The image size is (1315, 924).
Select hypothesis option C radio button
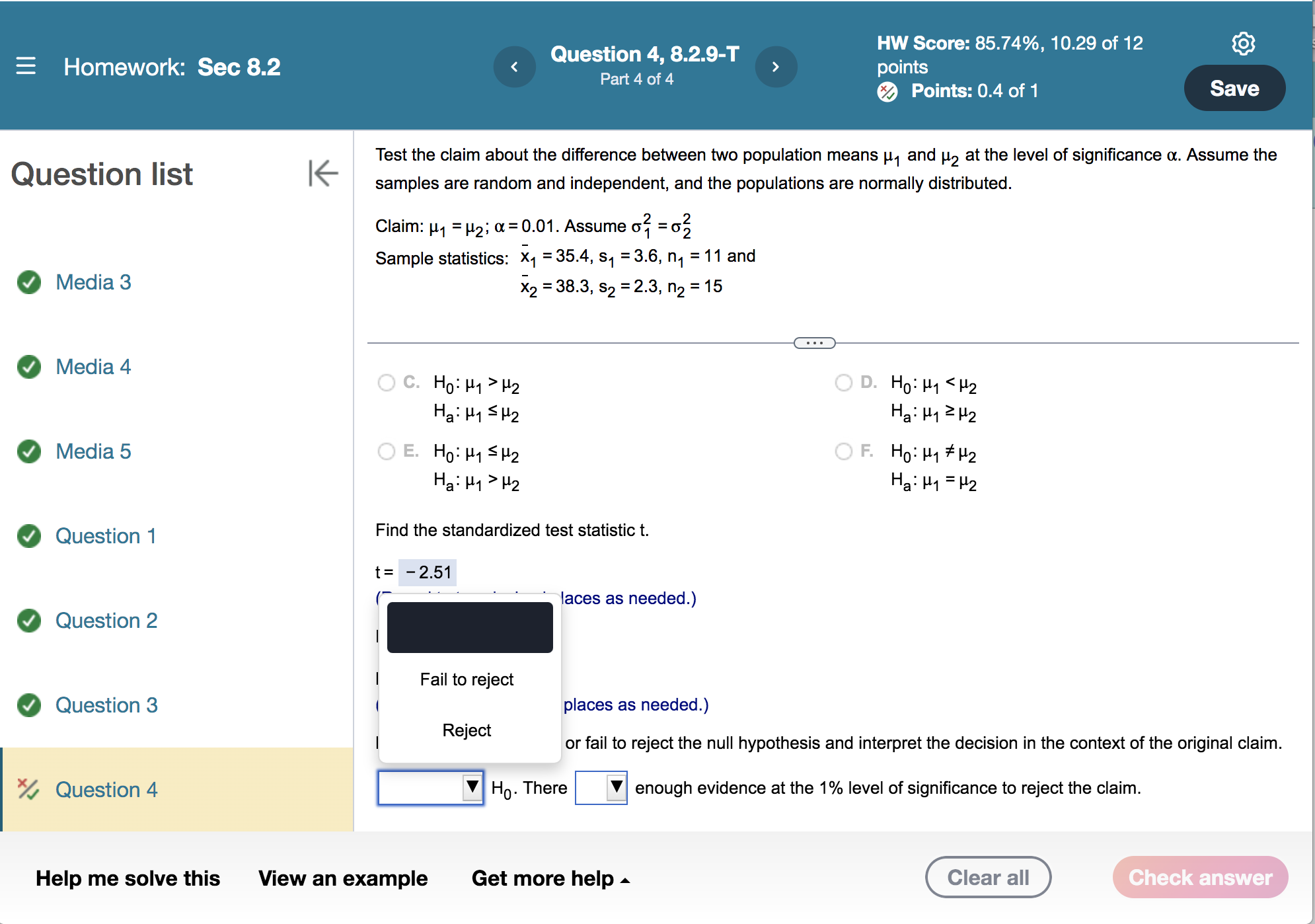(x=387, y=383)
